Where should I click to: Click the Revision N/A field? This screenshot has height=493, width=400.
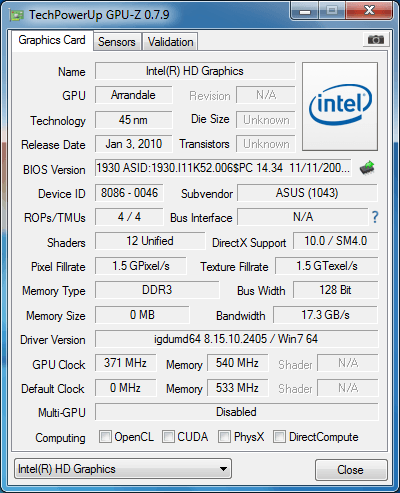(x=266, y=95)
